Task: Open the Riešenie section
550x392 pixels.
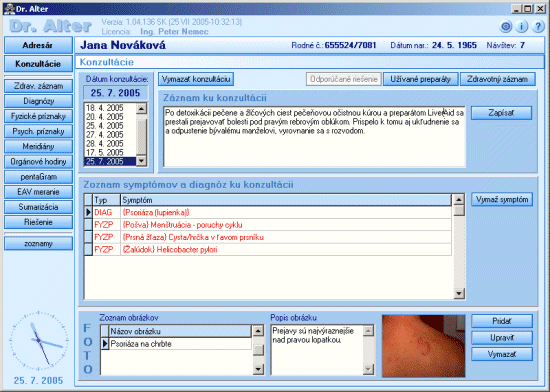Action: click(38, 222)
